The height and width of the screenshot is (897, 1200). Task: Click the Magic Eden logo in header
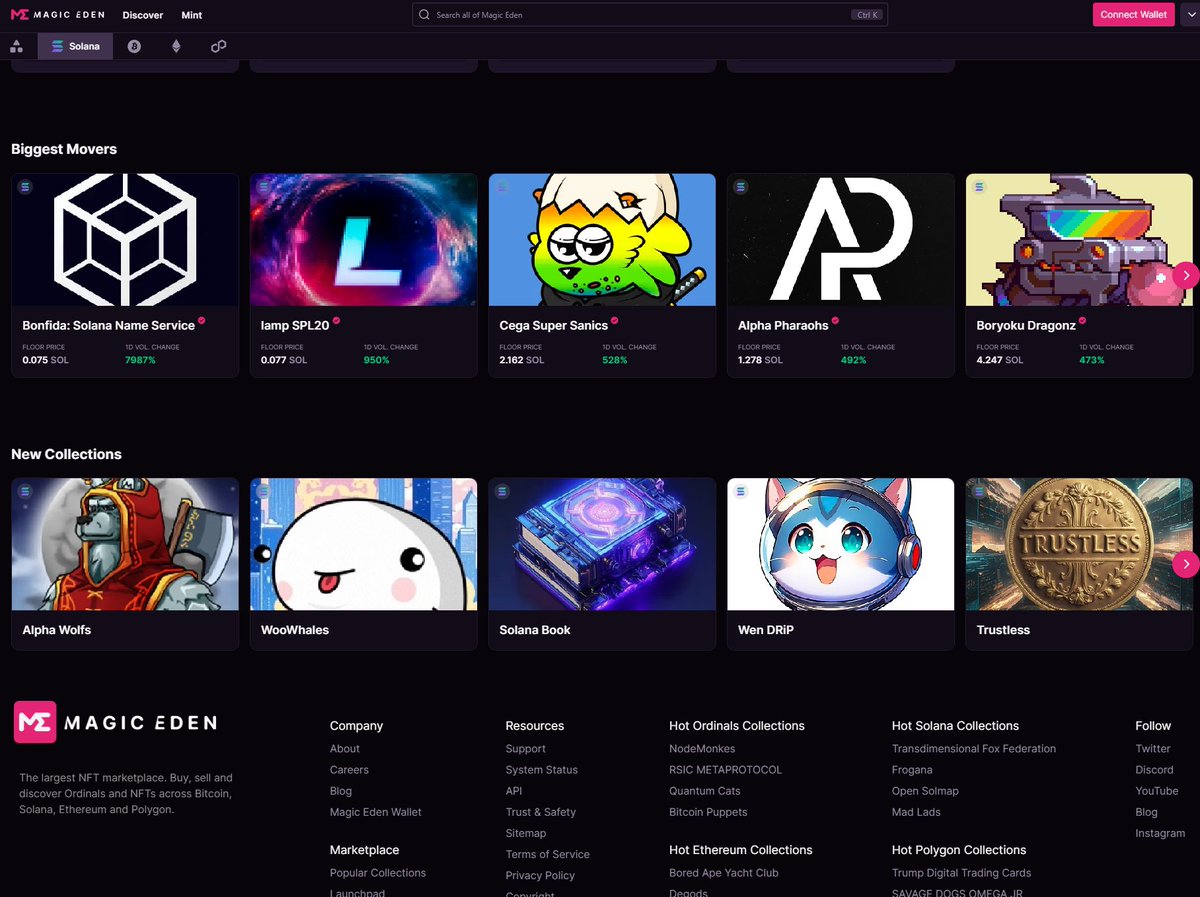click(57, 15)
